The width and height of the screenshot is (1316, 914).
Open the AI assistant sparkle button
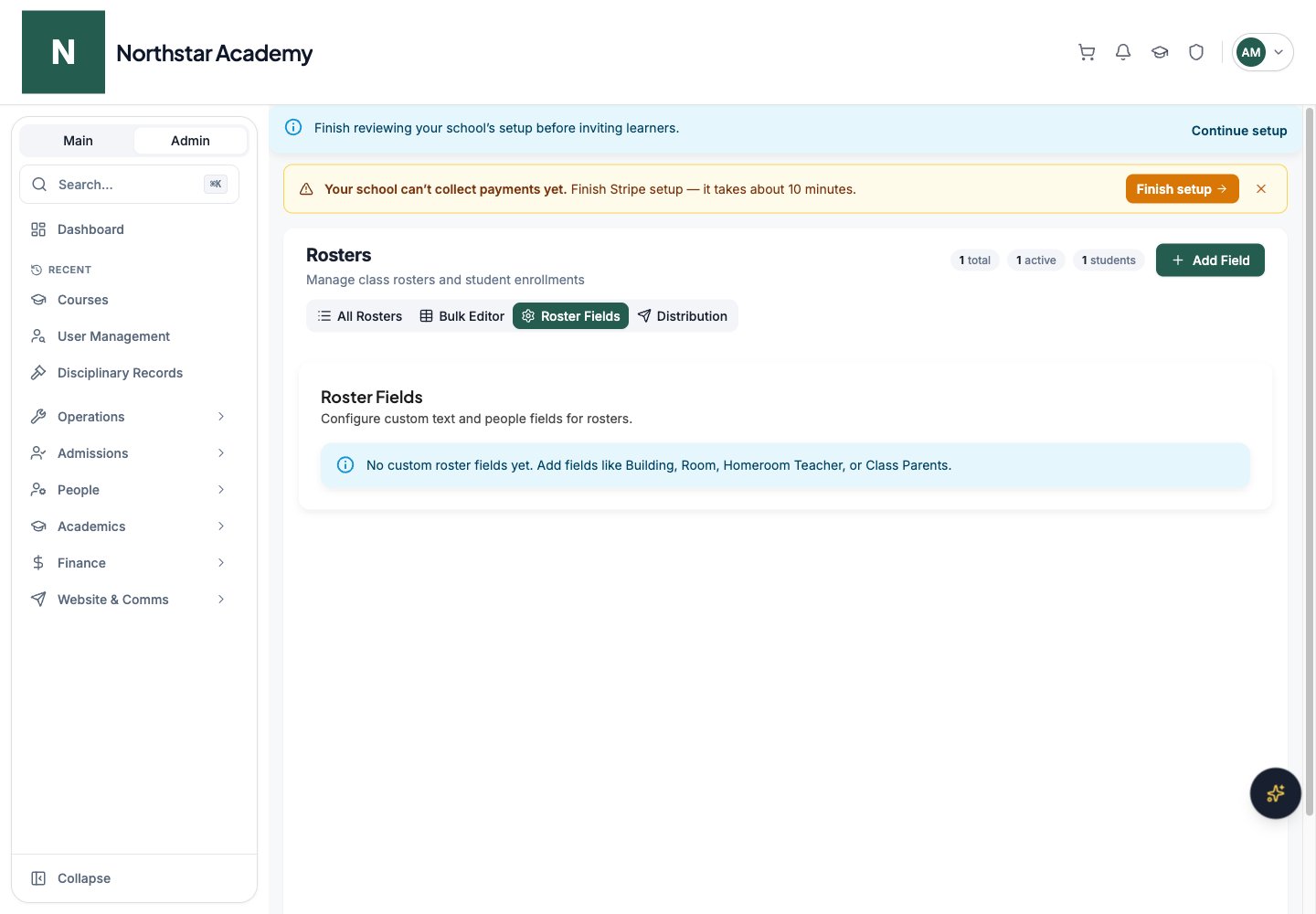coord(1275,793)
